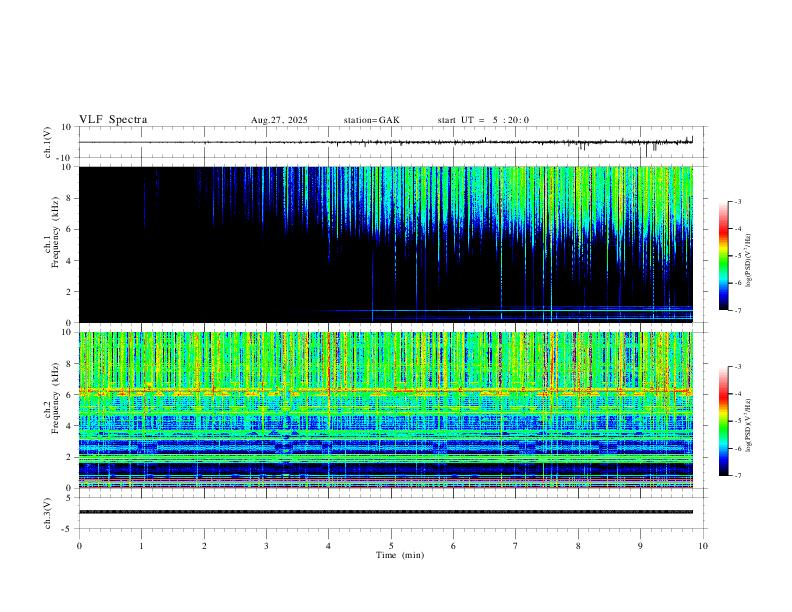Click the "8" kHz tick of ch.1 spectrogram
Image resolution: width=792 pixels, height=612 pixels.
pos(70,198)
